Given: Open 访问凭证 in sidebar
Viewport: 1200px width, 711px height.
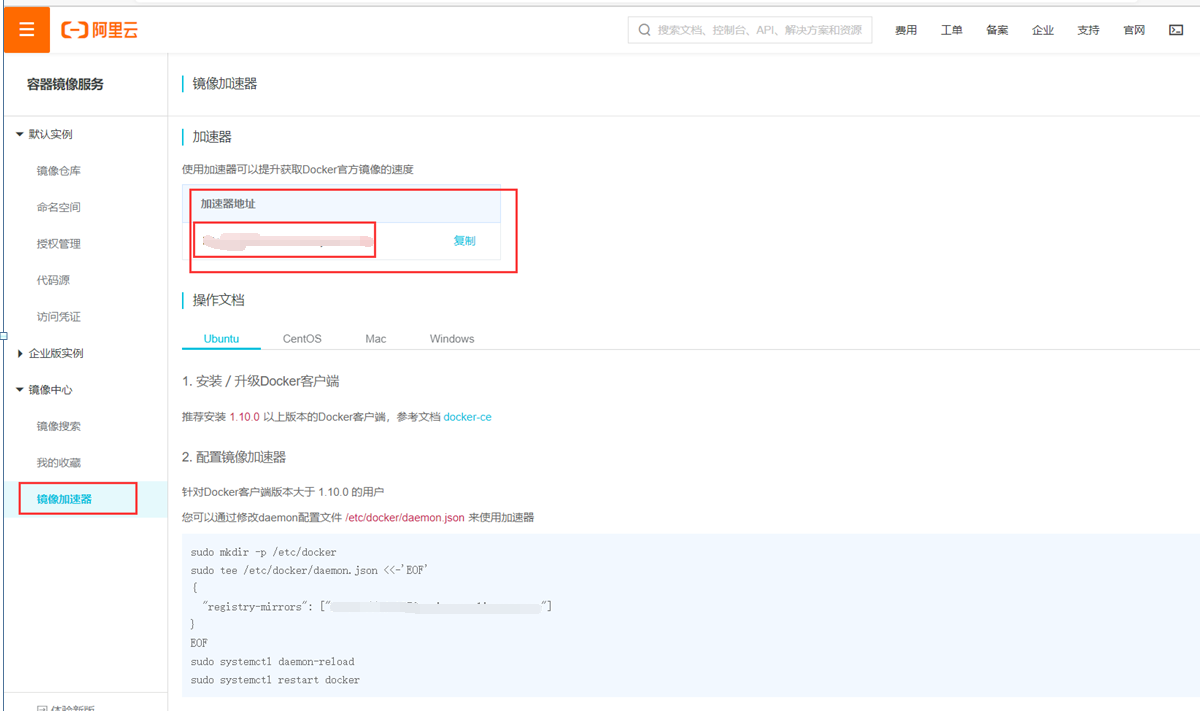Looking at the screenshot, I should pyautogui.click(x=59, y=317).
